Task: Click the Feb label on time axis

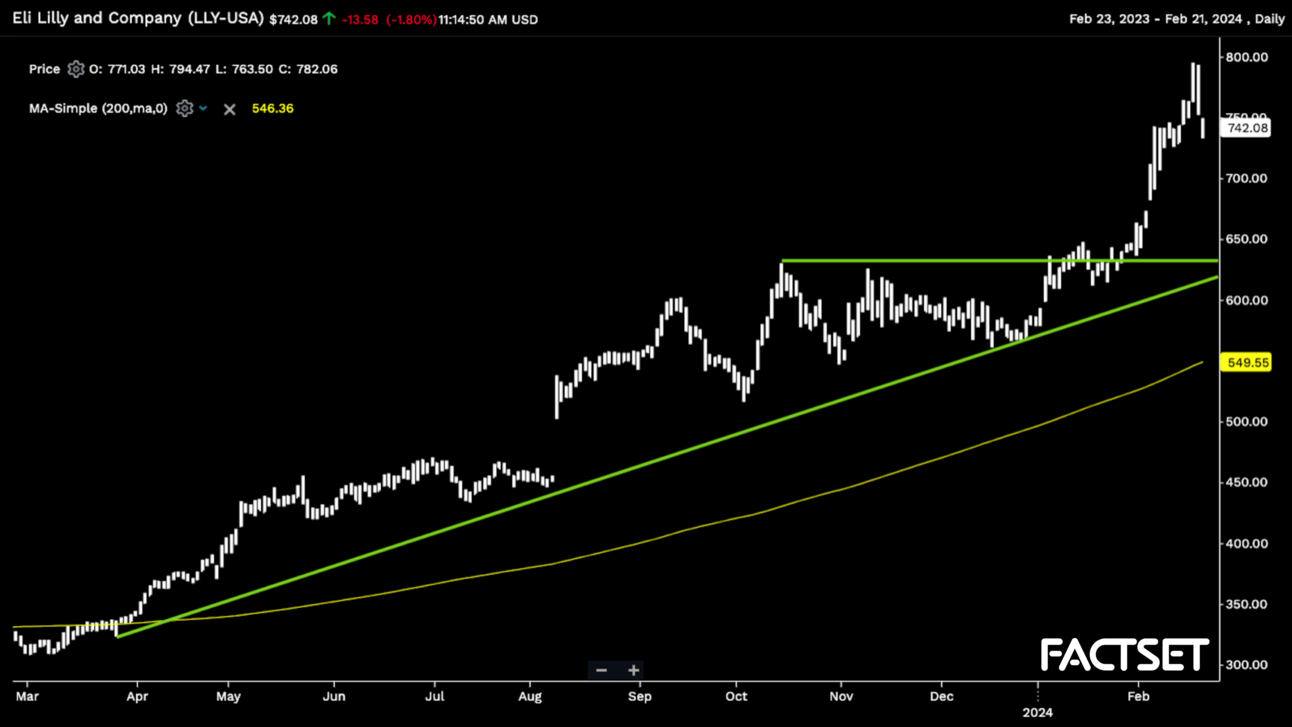Action: (x=1138, y=696)
